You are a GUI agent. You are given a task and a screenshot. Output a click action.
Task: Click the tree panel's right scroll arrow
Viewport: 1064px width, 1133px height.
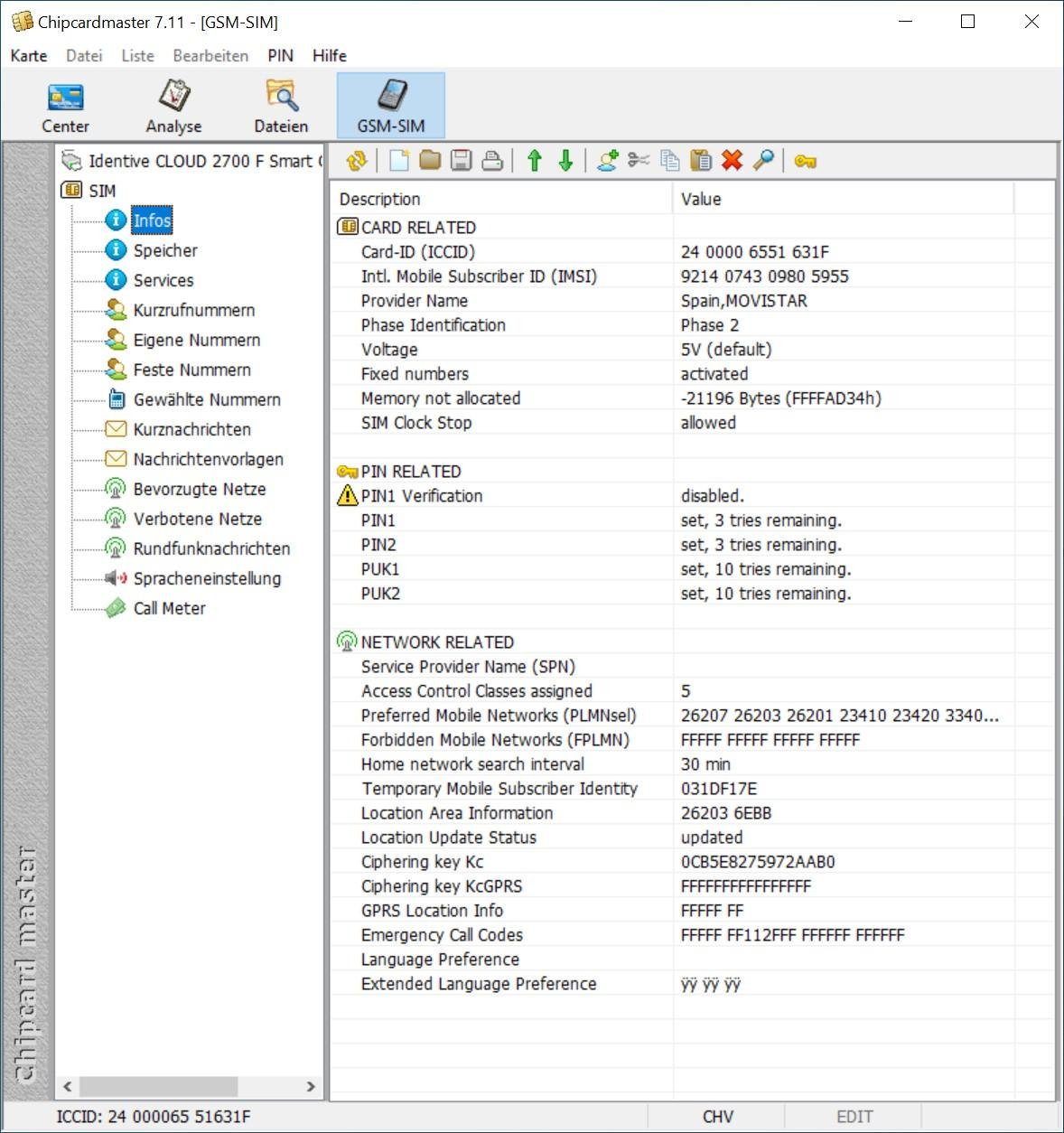point(311,1086)
